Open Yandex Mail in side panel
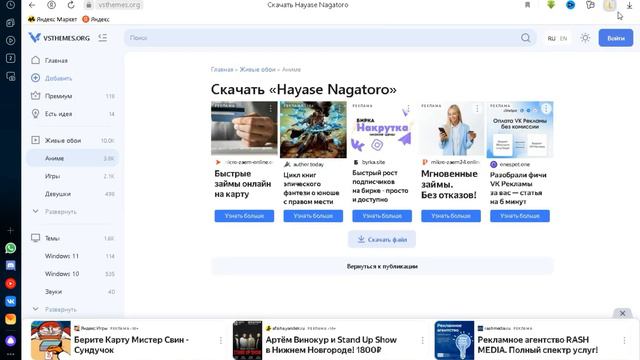 (11, 319)
